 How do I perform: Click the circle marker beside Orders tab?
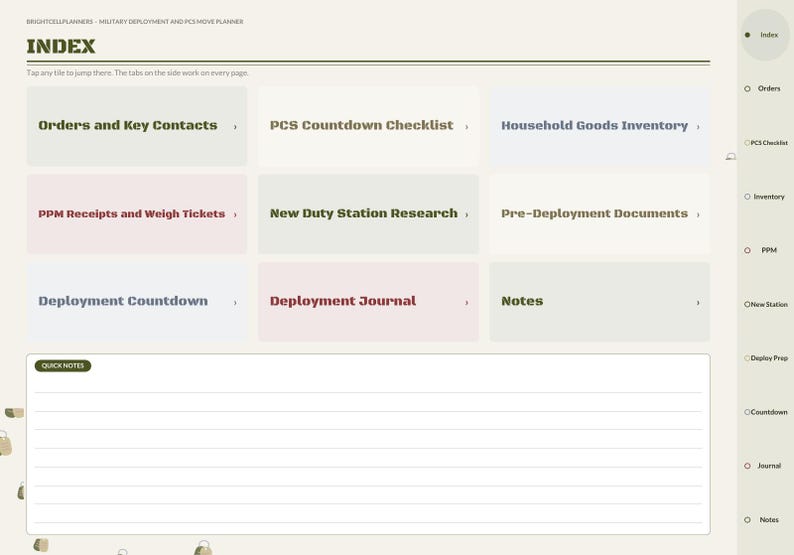pyautogui.click(x=747, y=89)
